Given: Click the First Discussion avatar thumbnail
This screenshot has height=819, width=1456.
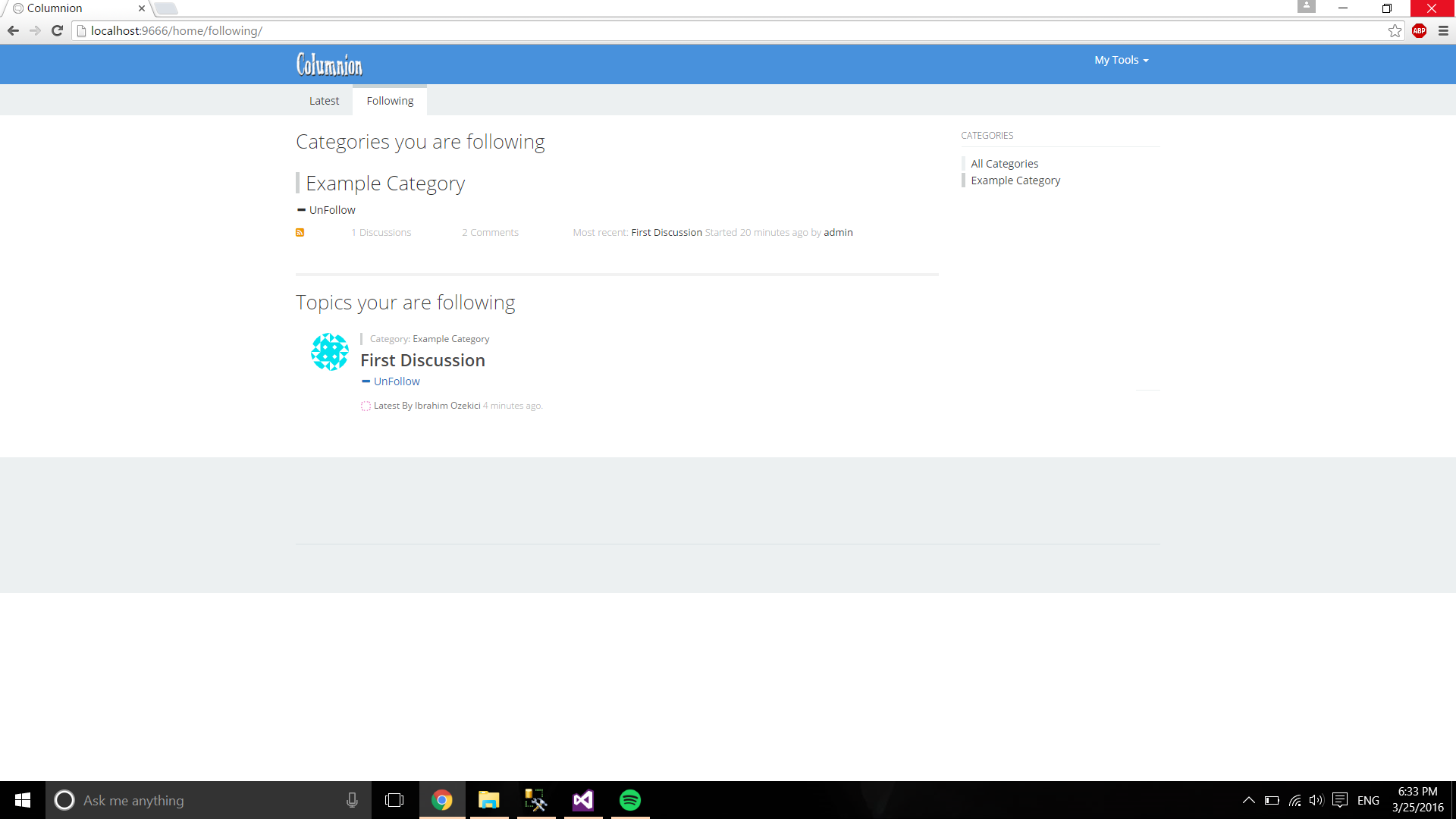Looking at the screenshot, I should [330, 352].
